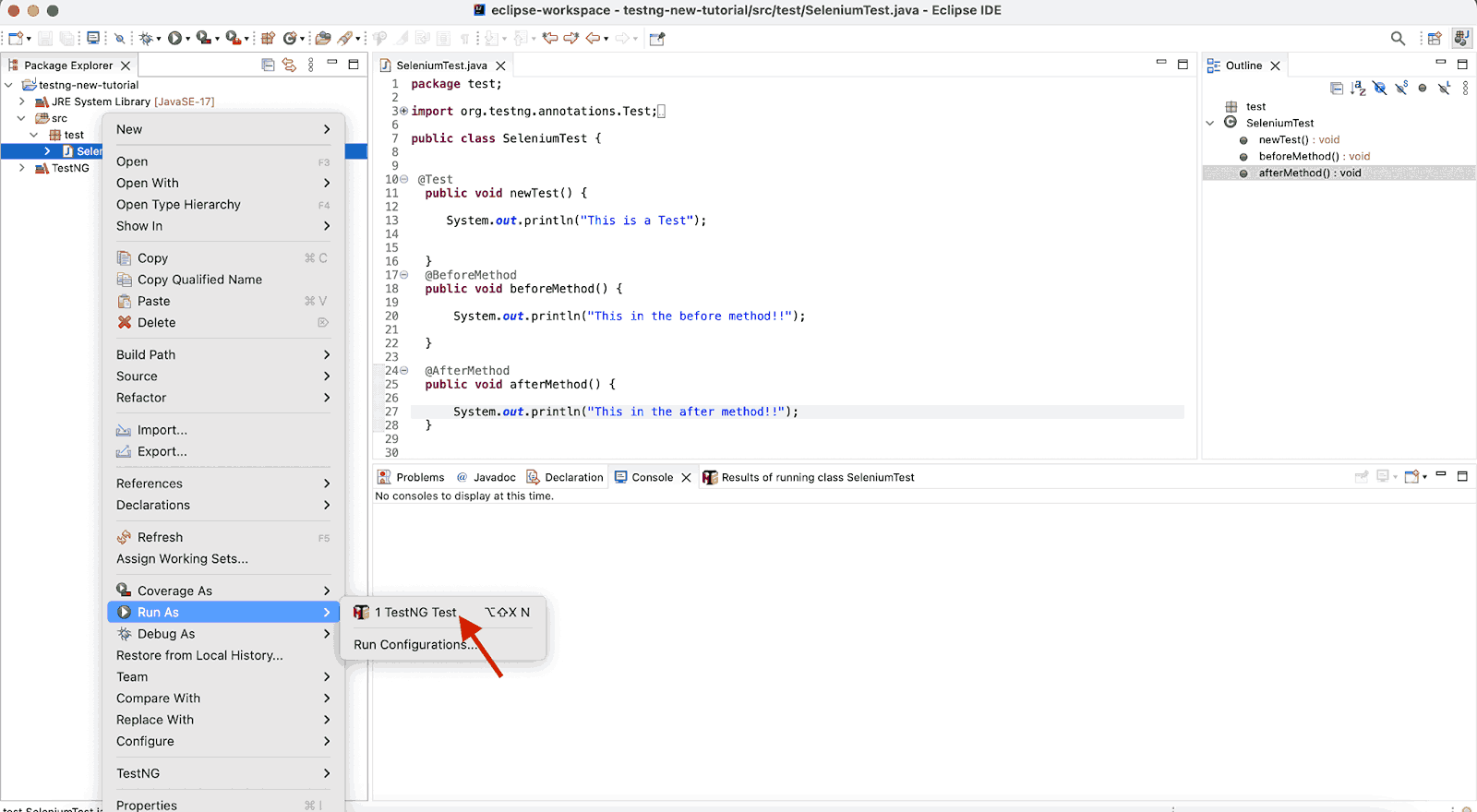
Task: Open the TestNG context submenu
Action: tap(223, 773)
